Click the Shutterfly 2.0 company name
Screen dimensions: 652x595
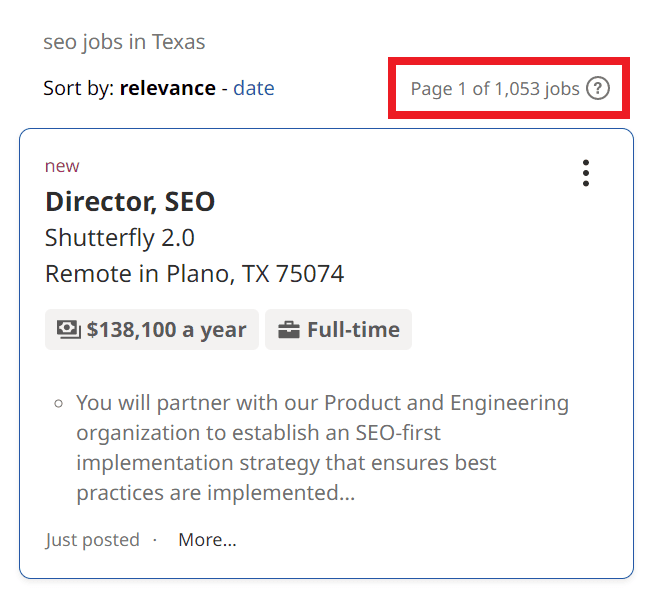[x=119, y=238]
